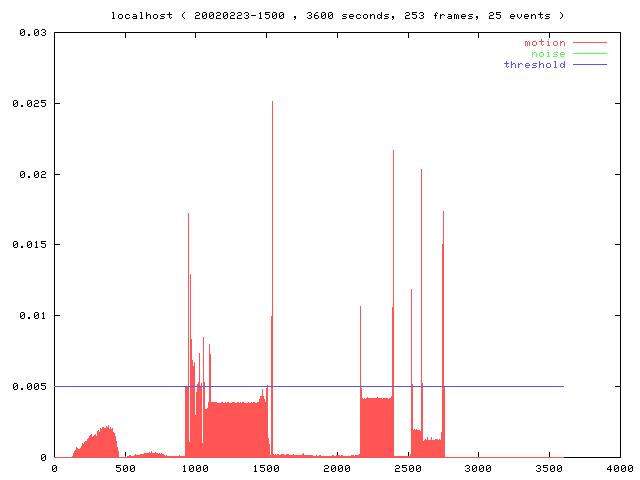Viewport: 640px width, 480px height.
Task: Click the green noise legend line sample
Action: pos(589,54)
